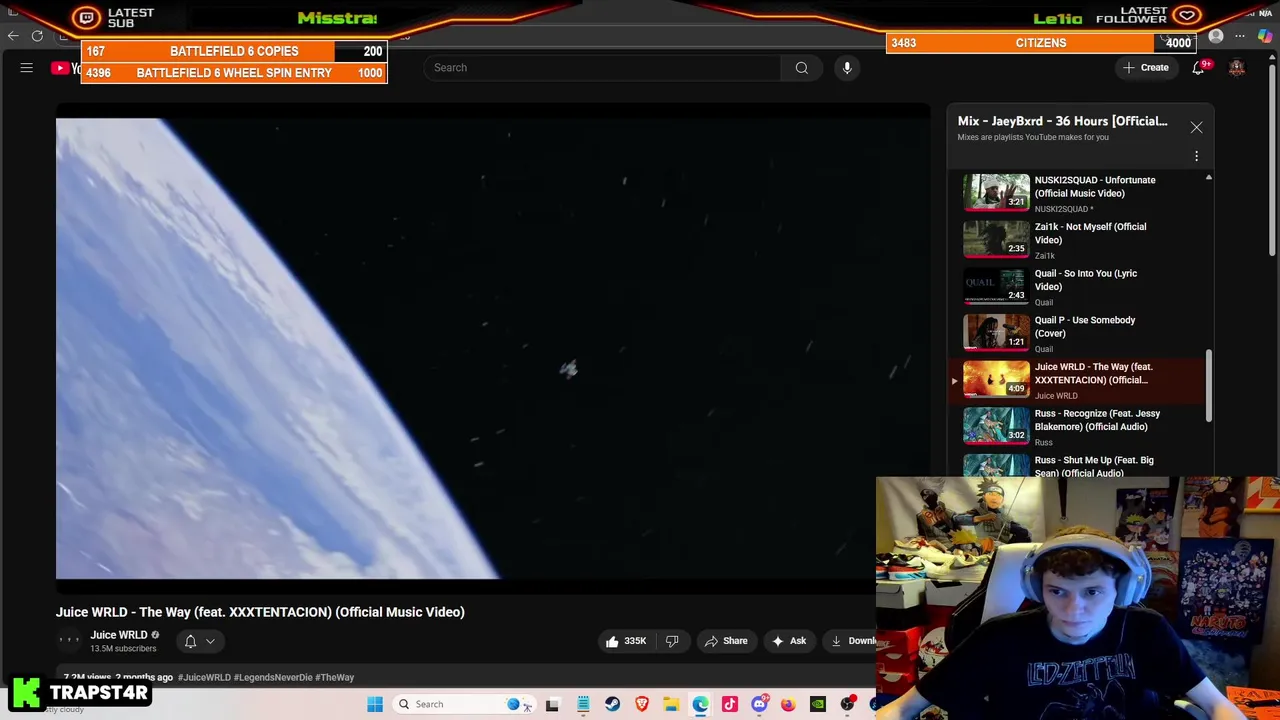Close the Mix playlist panel
The width and height of the screenshot is (1280, 720).
[1196, 127]
